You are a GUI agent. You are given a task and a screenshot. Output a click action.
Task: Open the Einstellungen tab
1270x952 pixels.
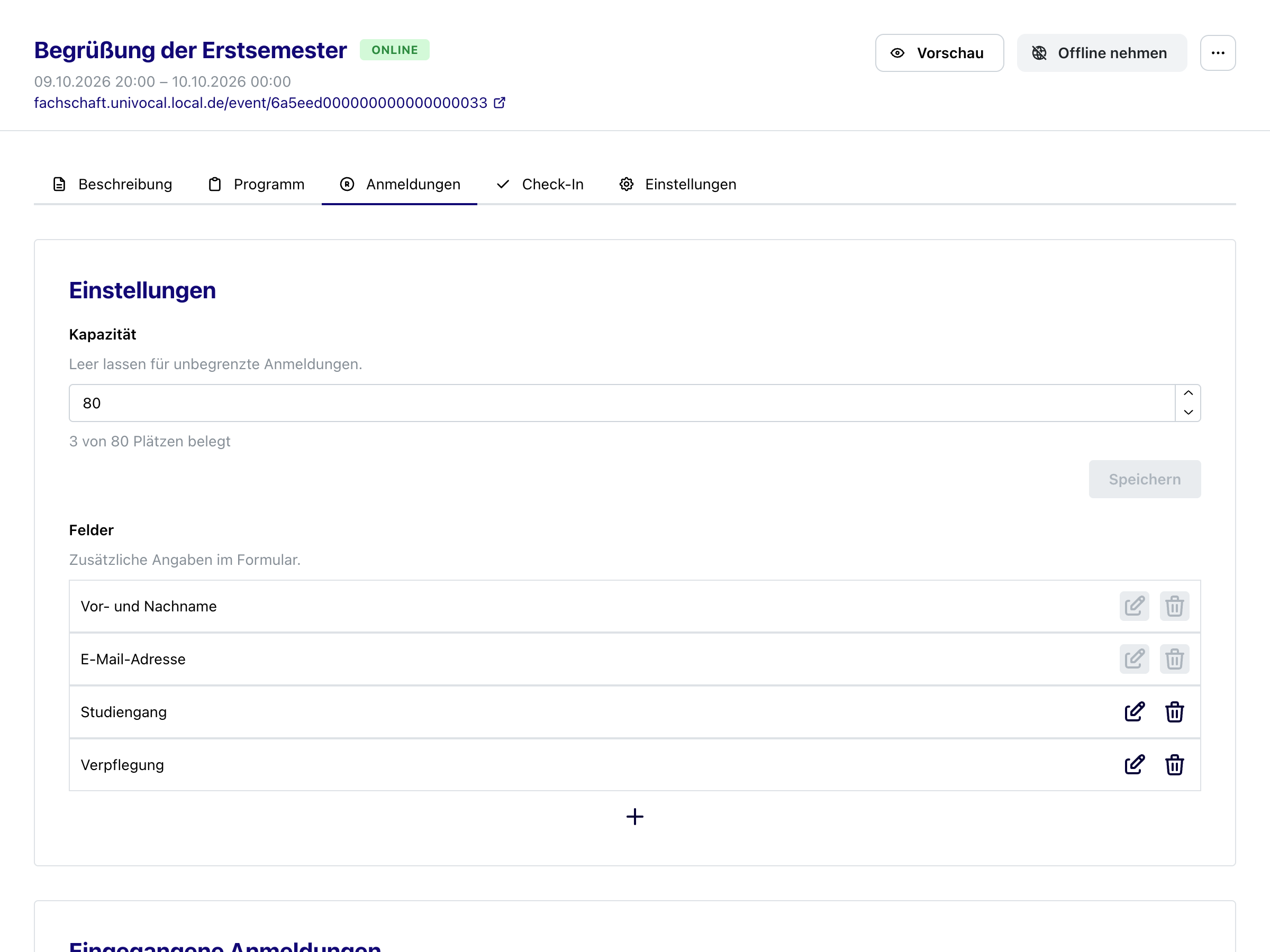click(x=677, y=184)
